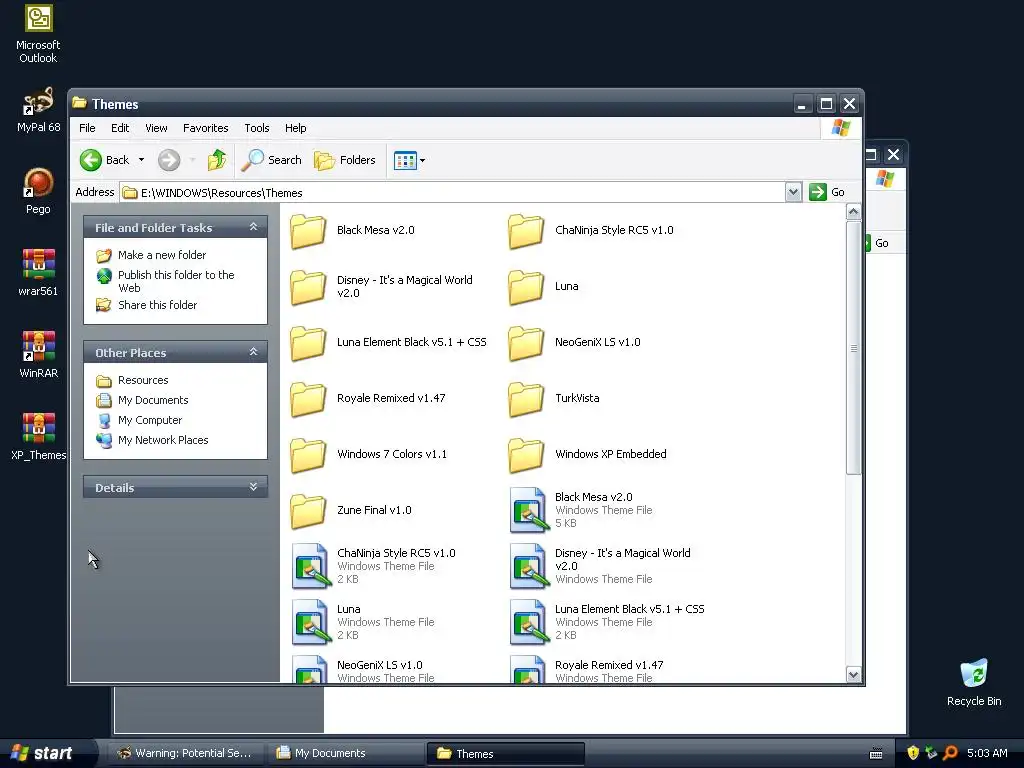
Task: Open the Edit menu
Action: click(x=120, y=128)
